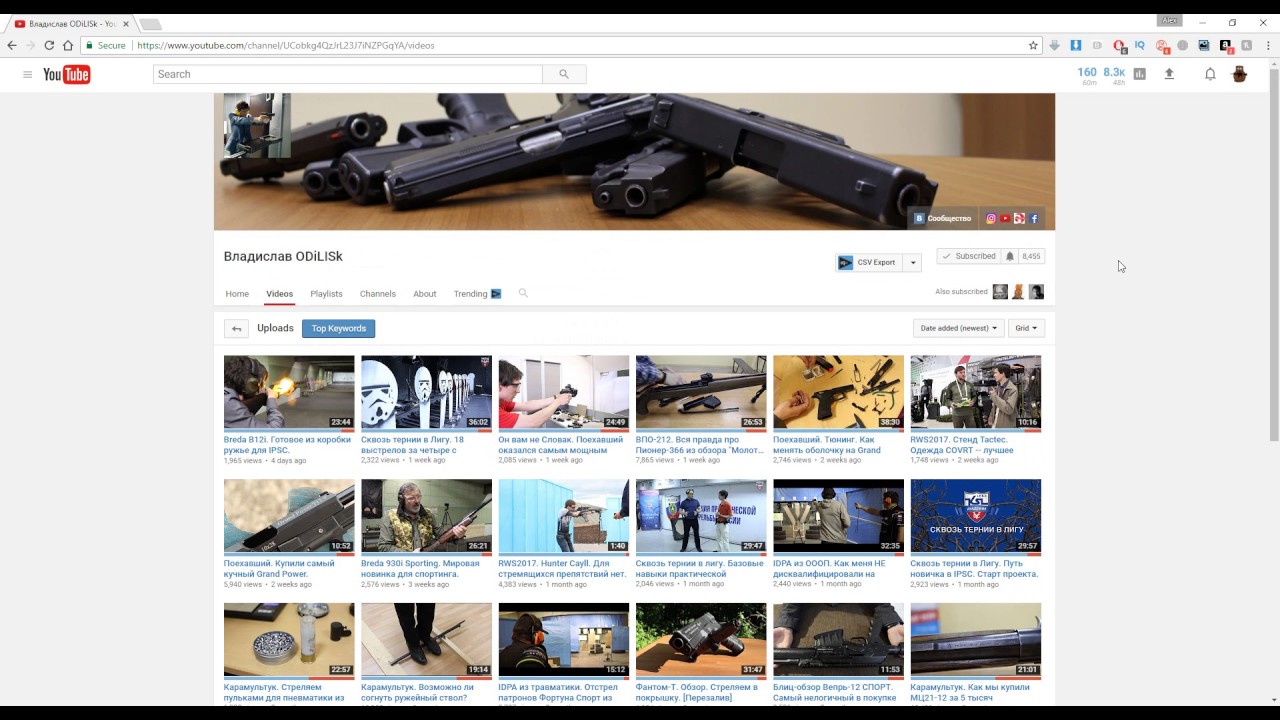This screenshot has width=1280, height=720.
Task: Open the YouTube hamburger guide menu
Action: point(27,74)
